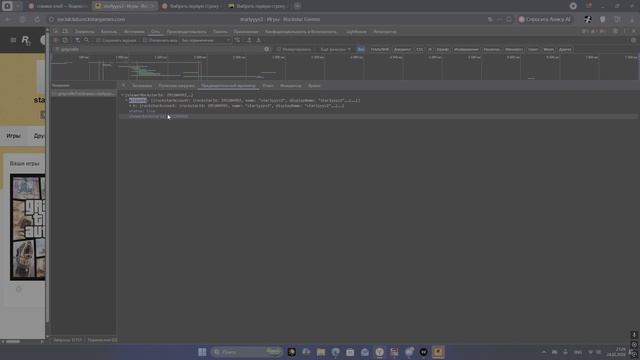Collapse the root JSON object in preview
This screenshot has width=640, height=360.
122,95
